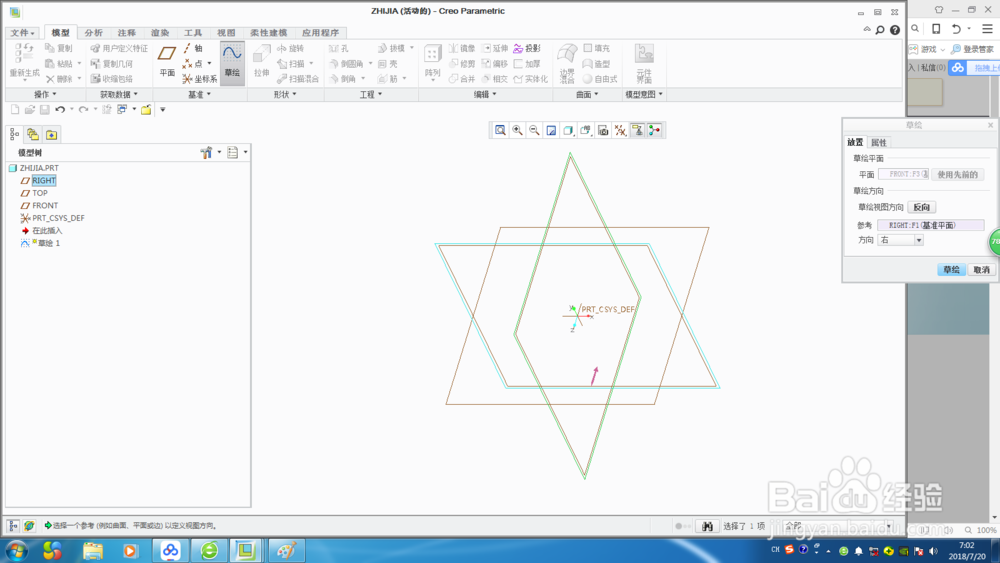Image resolution: width=1000 pixels, height=563 pixels.
Task: Open the display style icon in graphics toolbar
Action: 568,130
